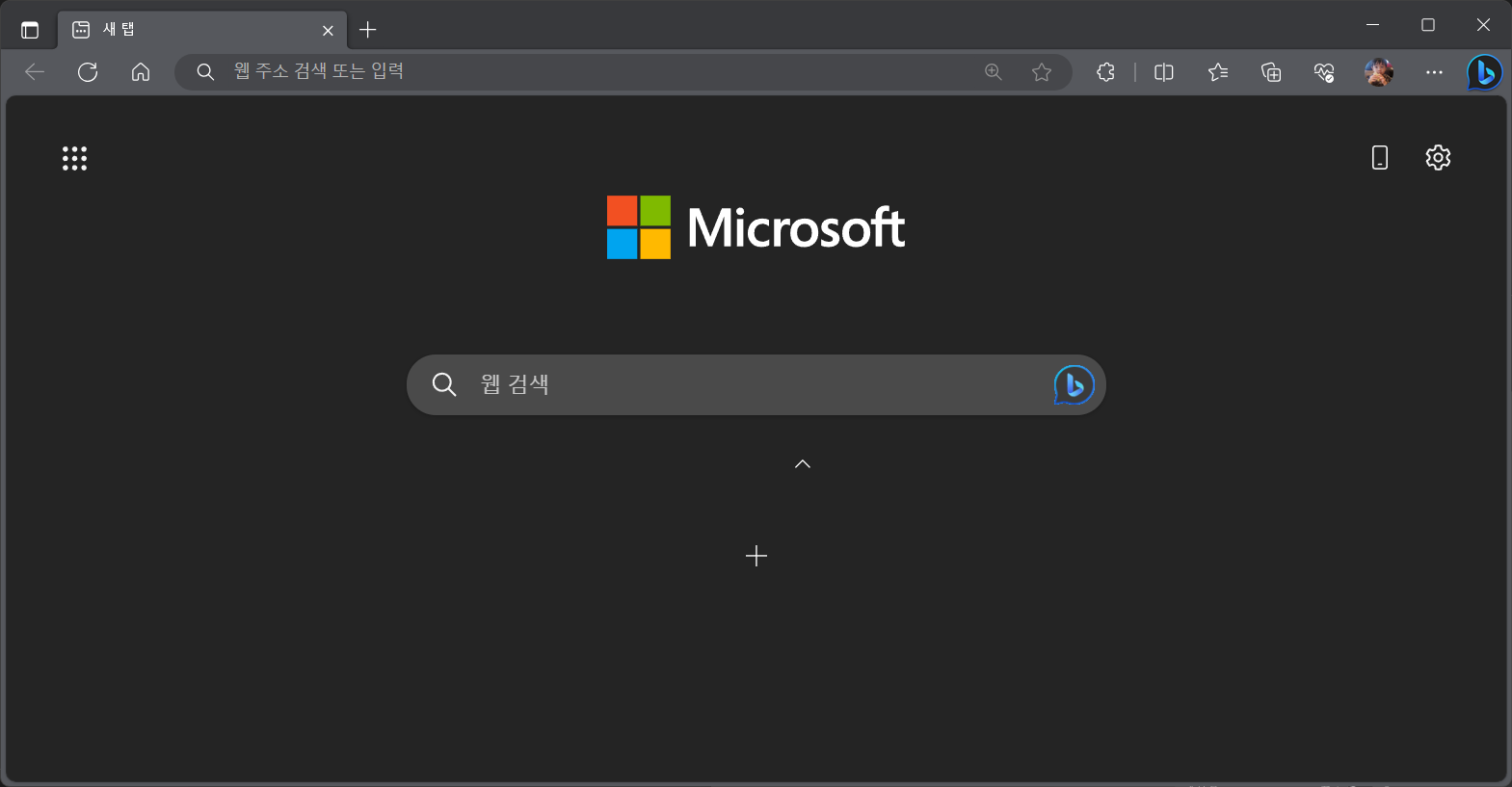Open the home page
The height and width of the screenshot is (787, 1512).
(141, 72)
